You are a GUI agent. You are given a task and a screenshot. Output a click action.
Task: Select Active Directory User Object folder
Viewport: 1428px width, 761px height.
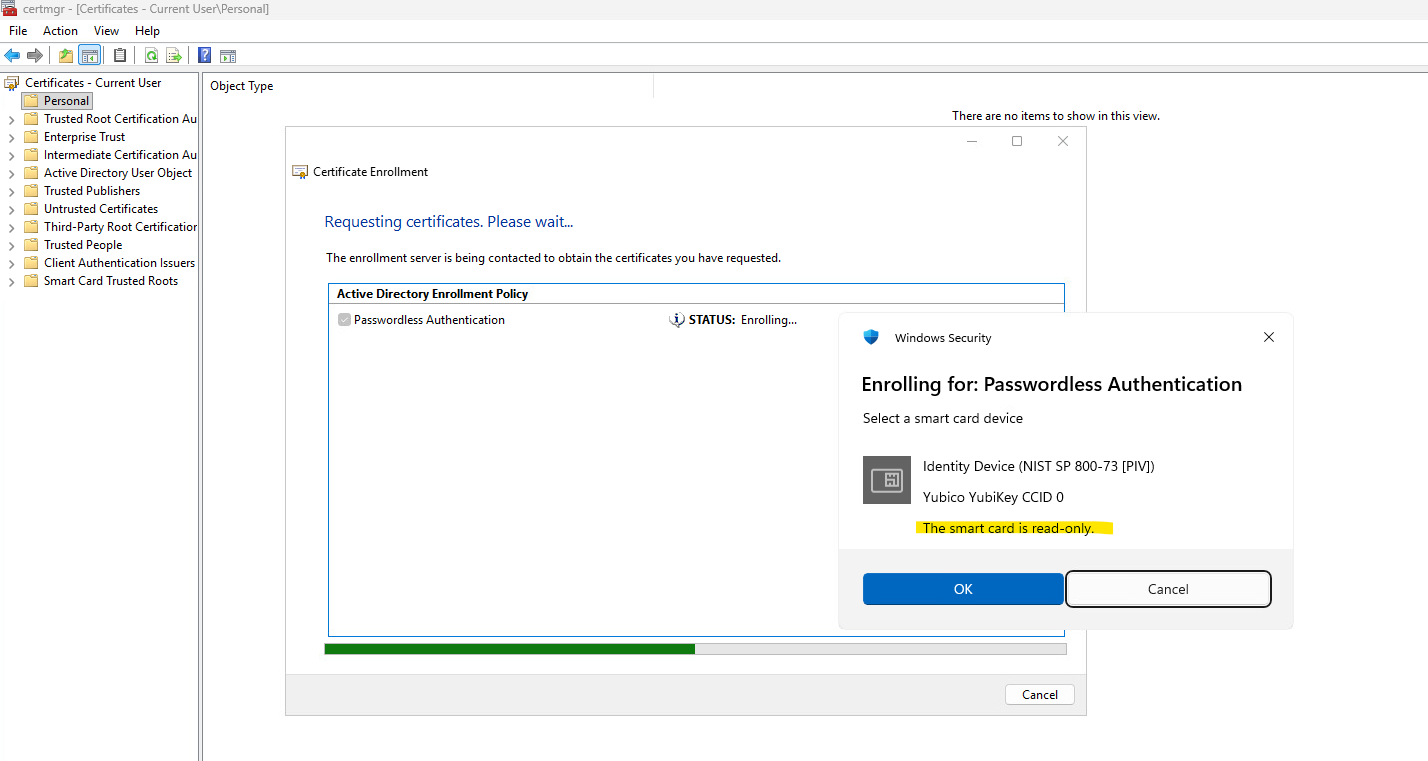click(108, 173)
